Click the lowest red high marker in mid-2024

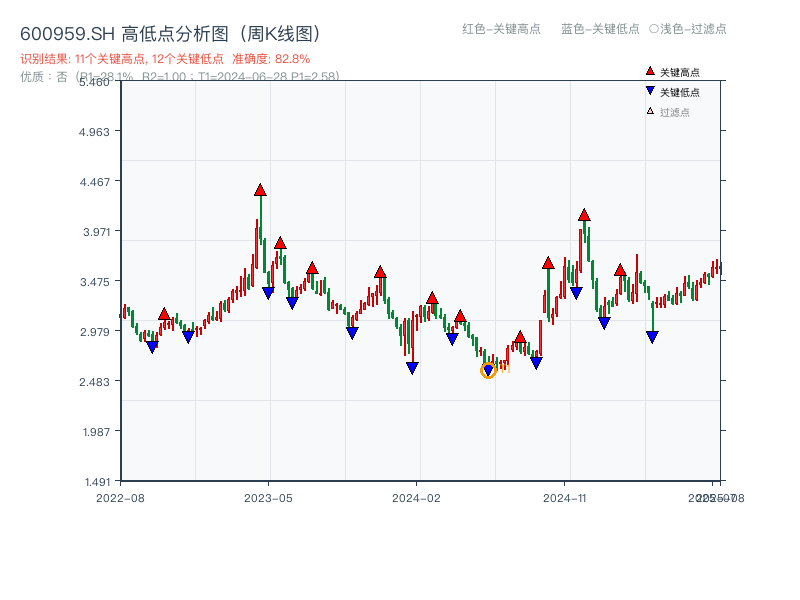pyautogui.click(x=520, y=337)
